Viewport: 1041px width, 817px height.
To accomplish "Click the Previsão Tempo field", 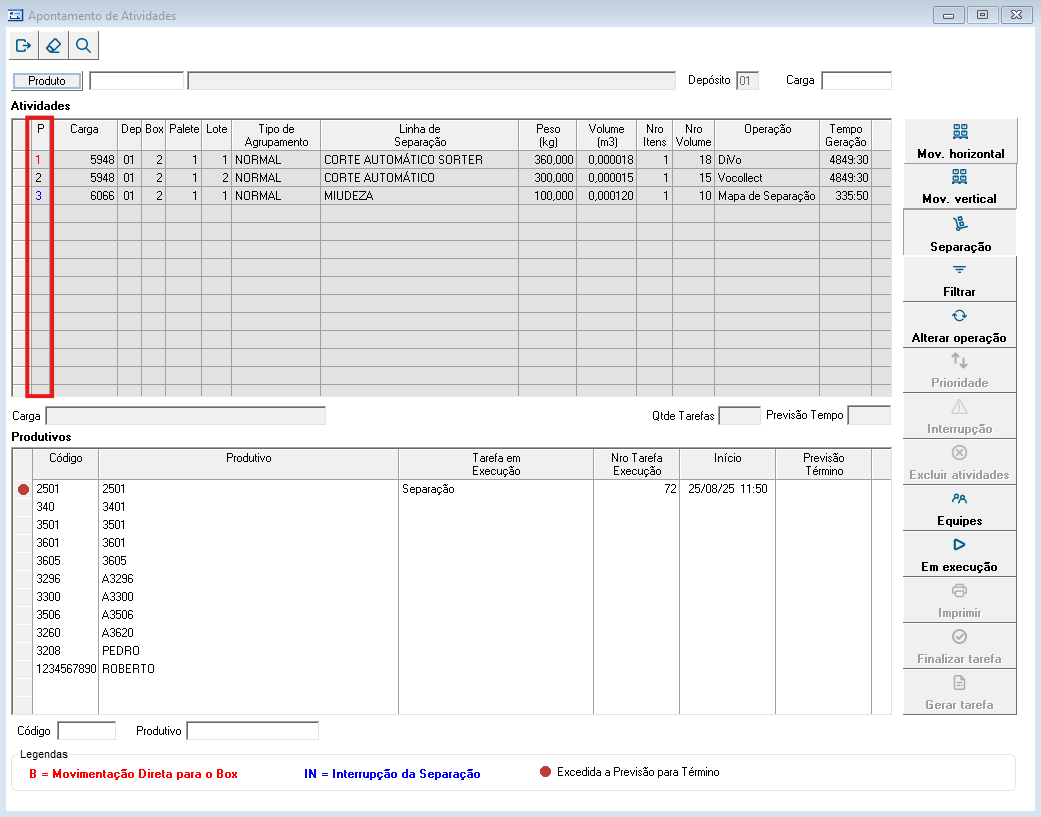I will pos(869,416).
